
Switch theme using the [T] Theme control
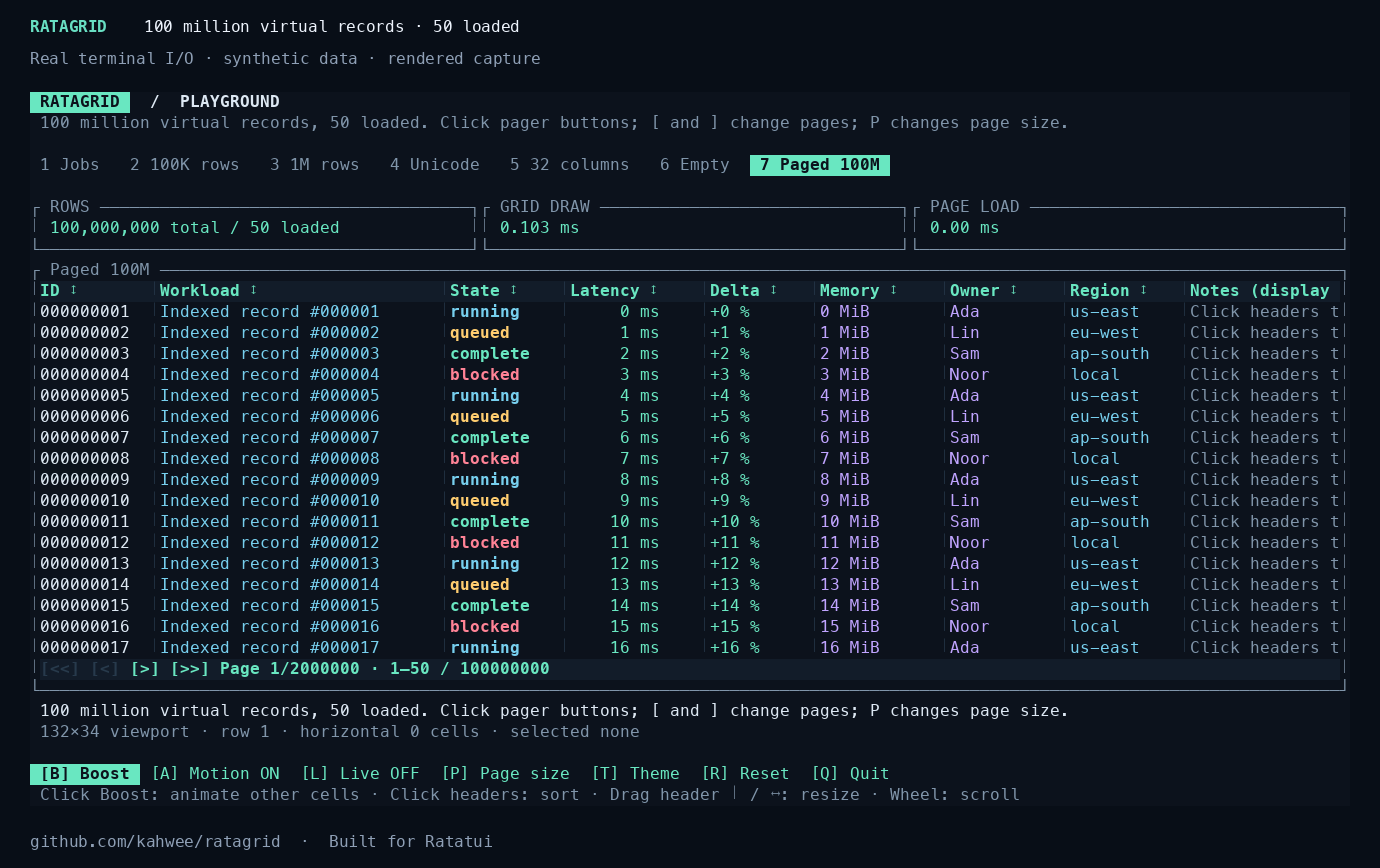coord(635,774)
